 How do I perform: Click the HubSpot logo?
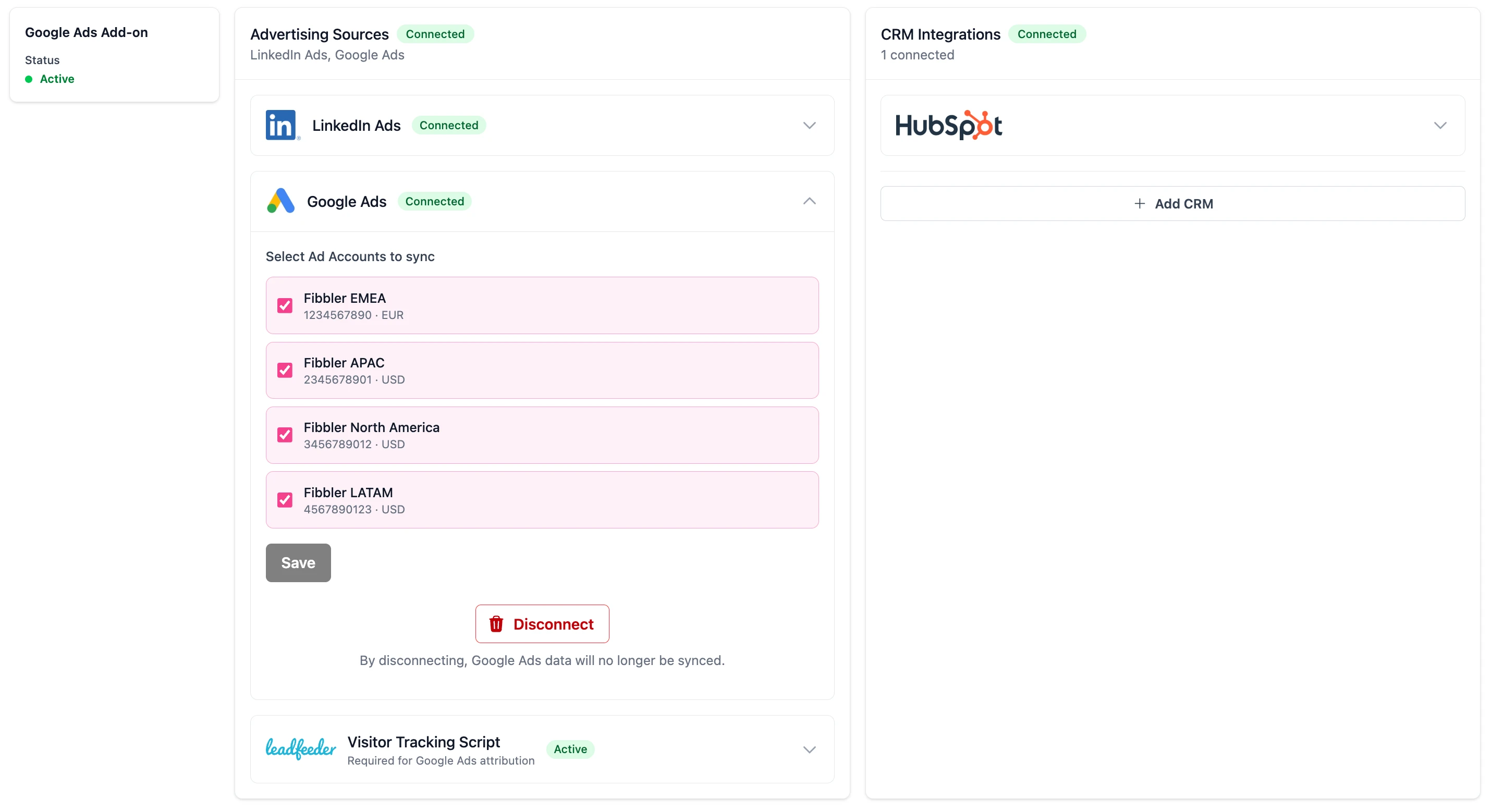coord(948,125)
